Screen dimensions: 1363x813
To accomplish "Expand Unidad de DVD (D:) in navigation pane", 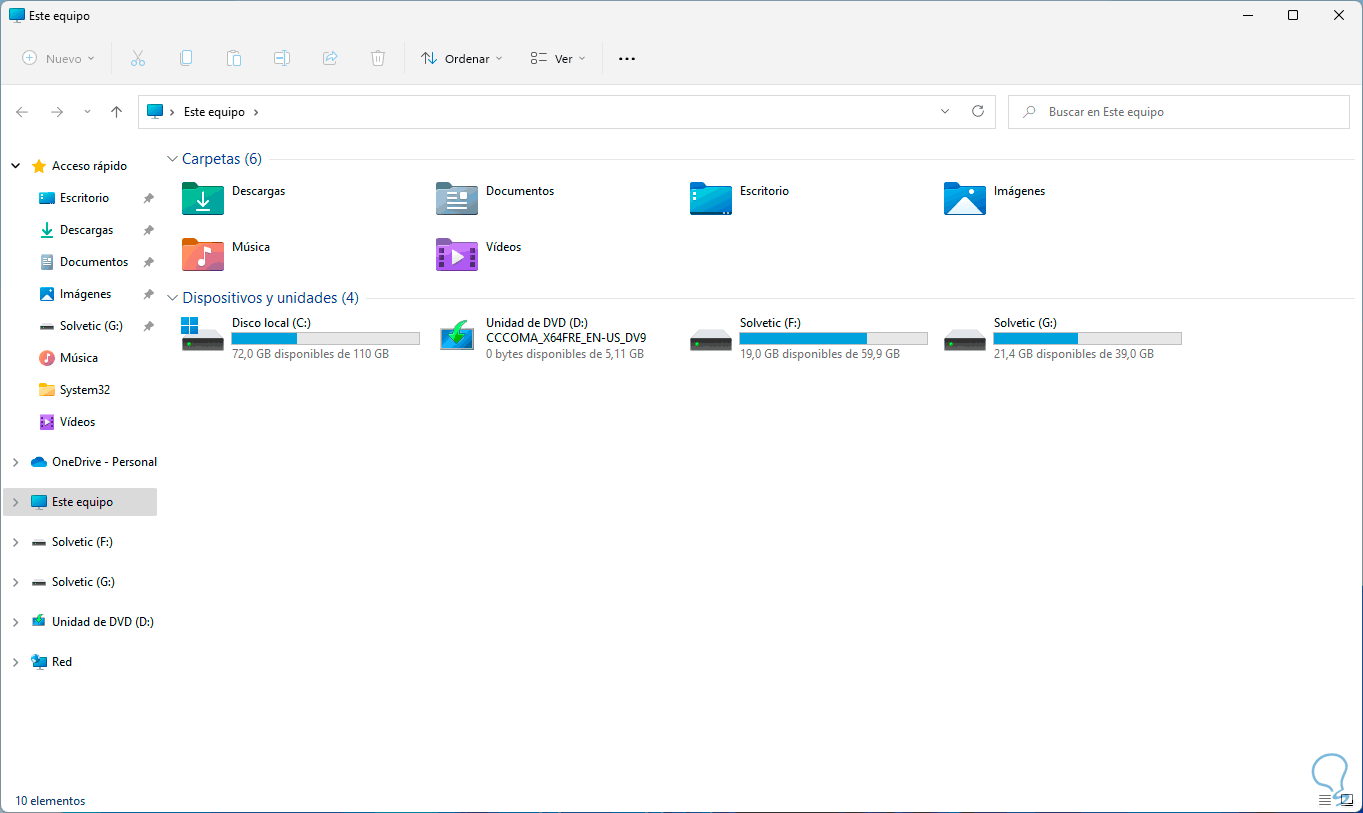I will (15, 622).
